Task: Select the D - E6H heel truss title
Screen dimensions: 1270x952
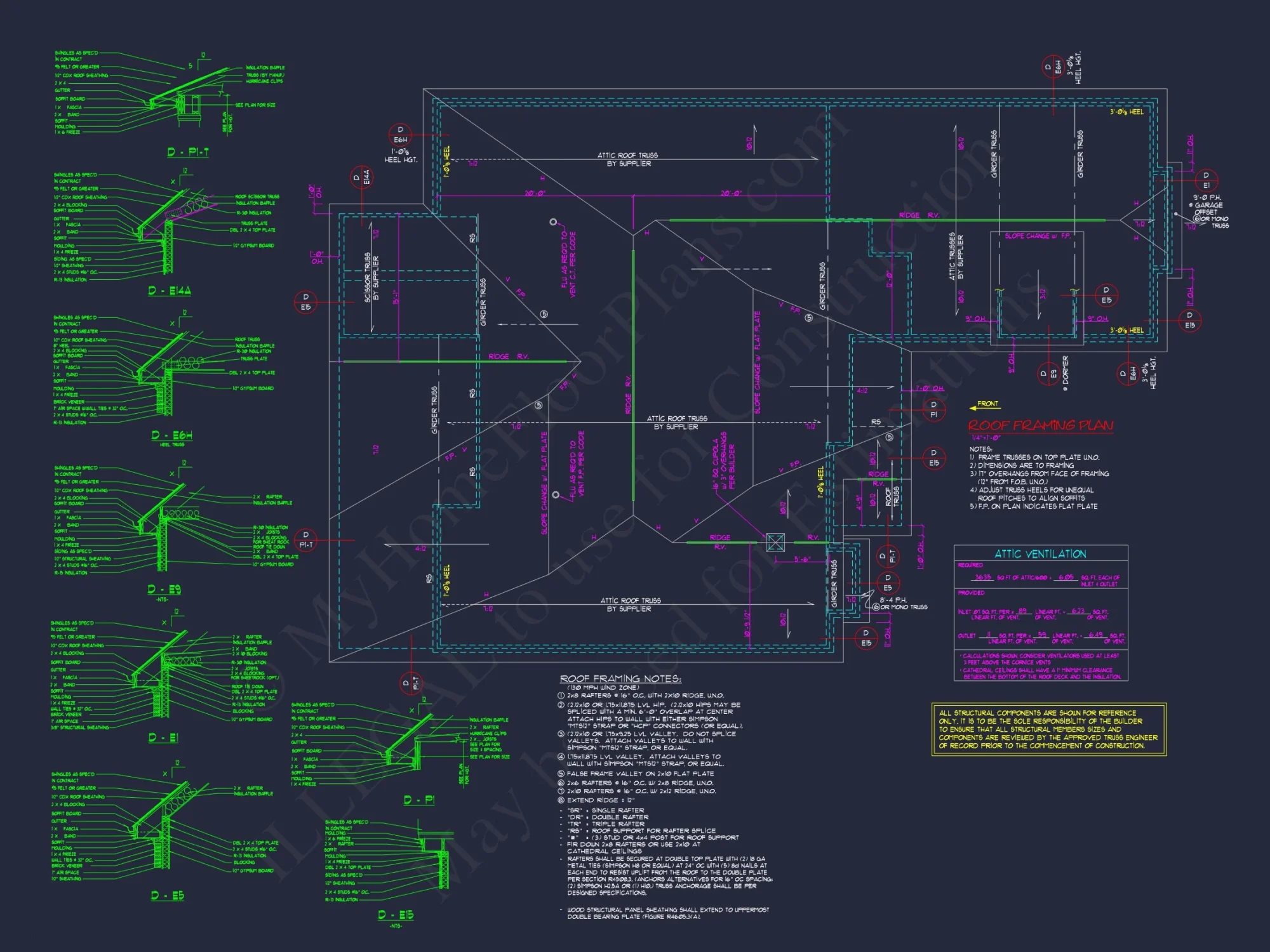Action: pos(171,435)
